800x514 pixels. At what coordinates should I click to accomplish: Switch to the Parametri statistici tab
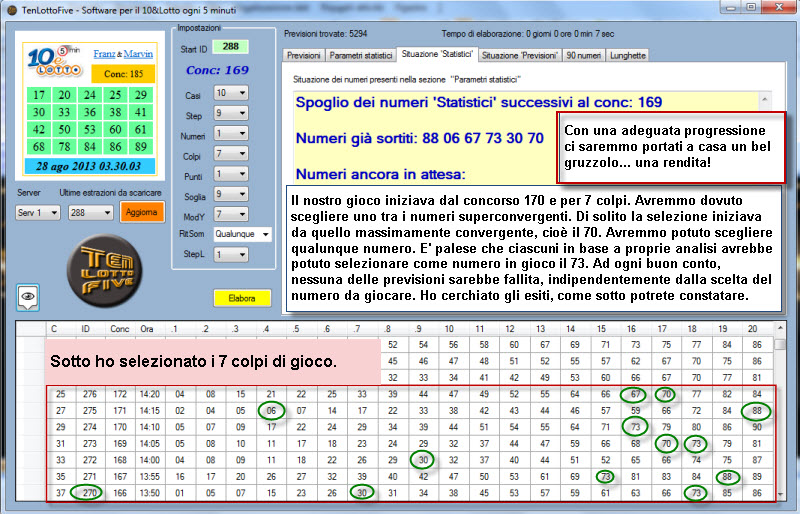click(x=361, y=55)
